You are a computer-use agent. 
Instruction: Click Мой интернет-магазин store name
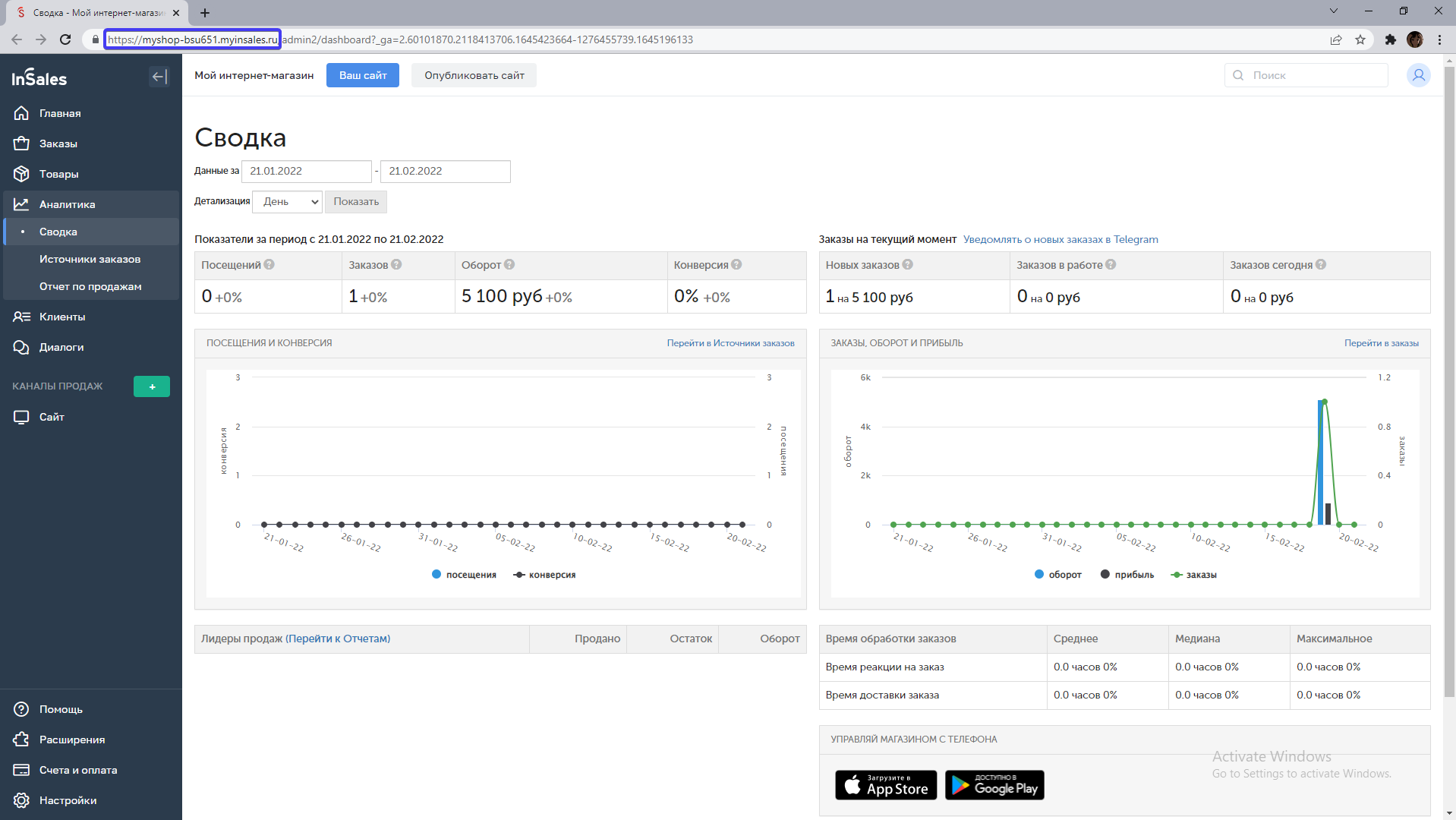pos(254,75)
